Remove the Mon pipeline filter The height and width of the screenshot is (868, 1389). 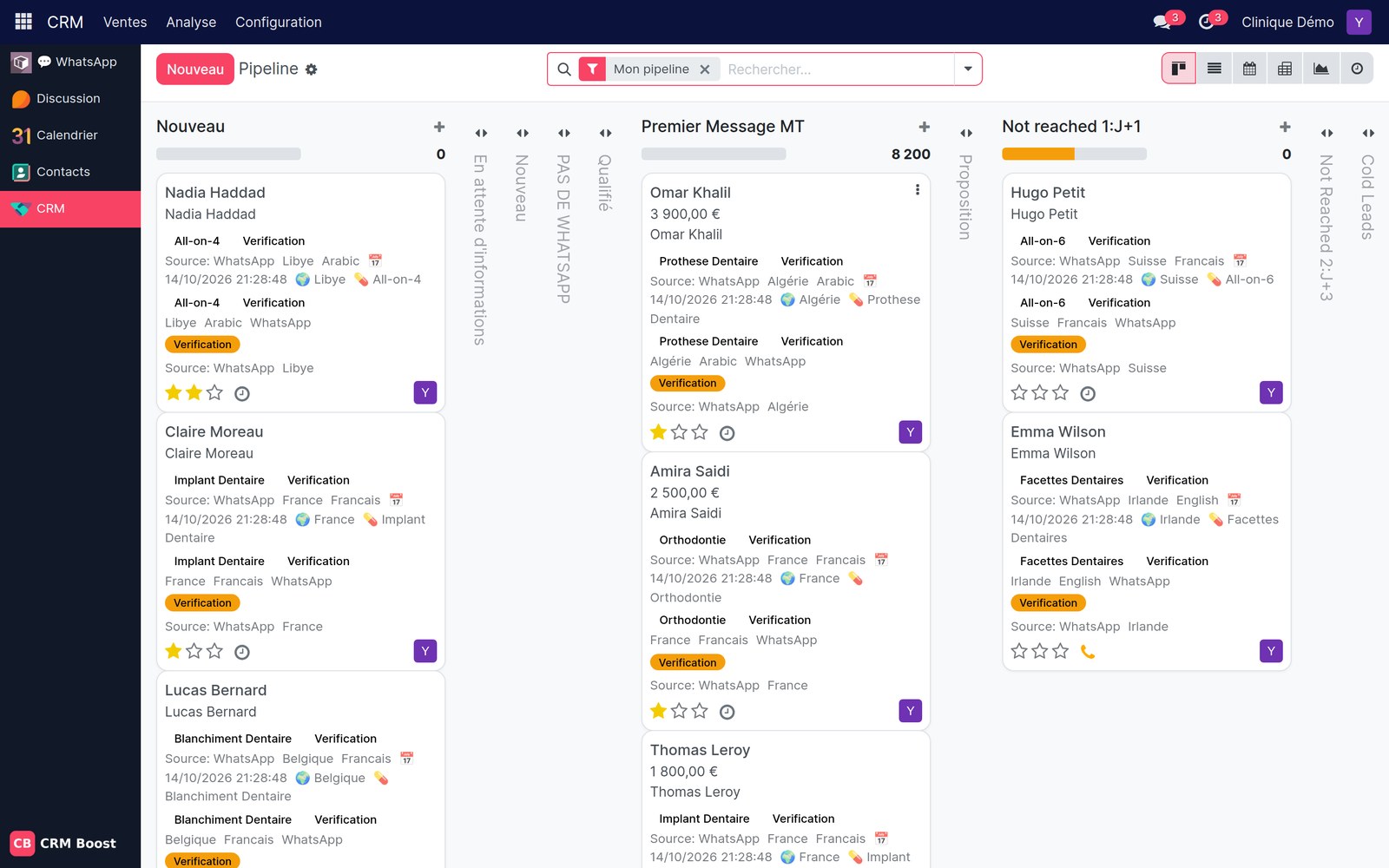tap(705, 69)
